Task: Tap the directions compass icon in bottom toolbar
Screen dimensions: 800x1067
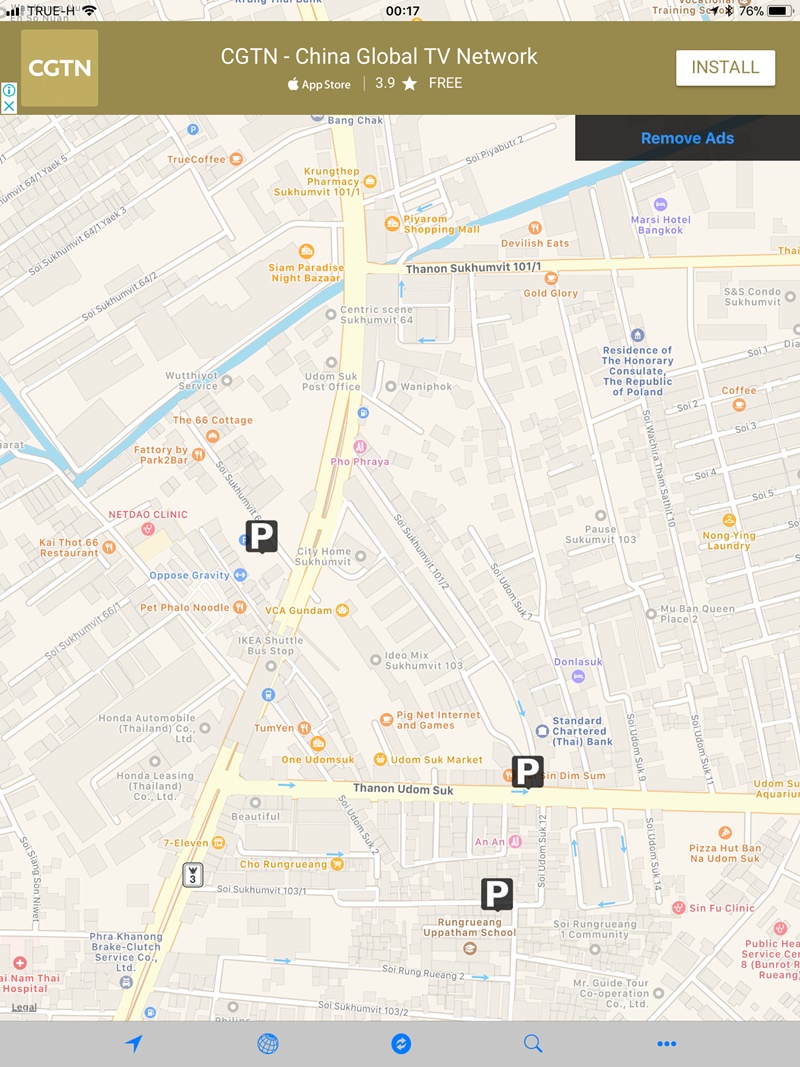Action: point(400,1043)
